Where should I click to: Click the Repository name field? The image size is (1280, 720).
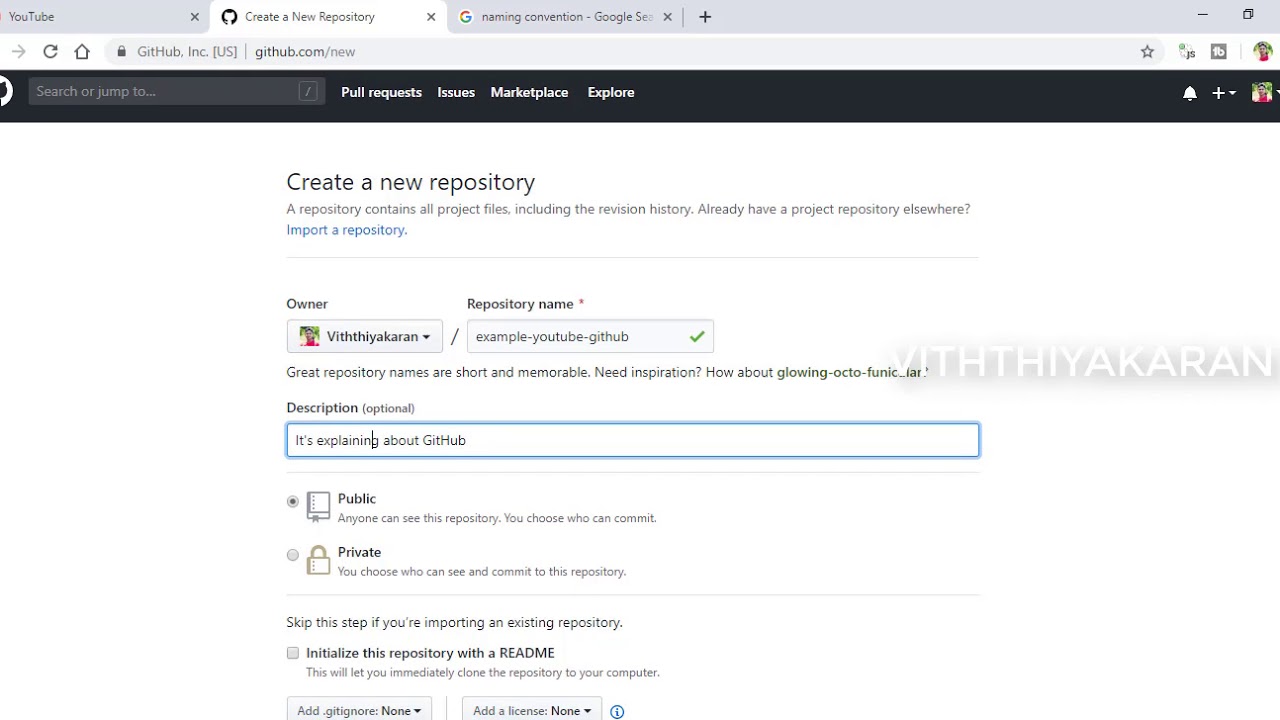point(590,336)
